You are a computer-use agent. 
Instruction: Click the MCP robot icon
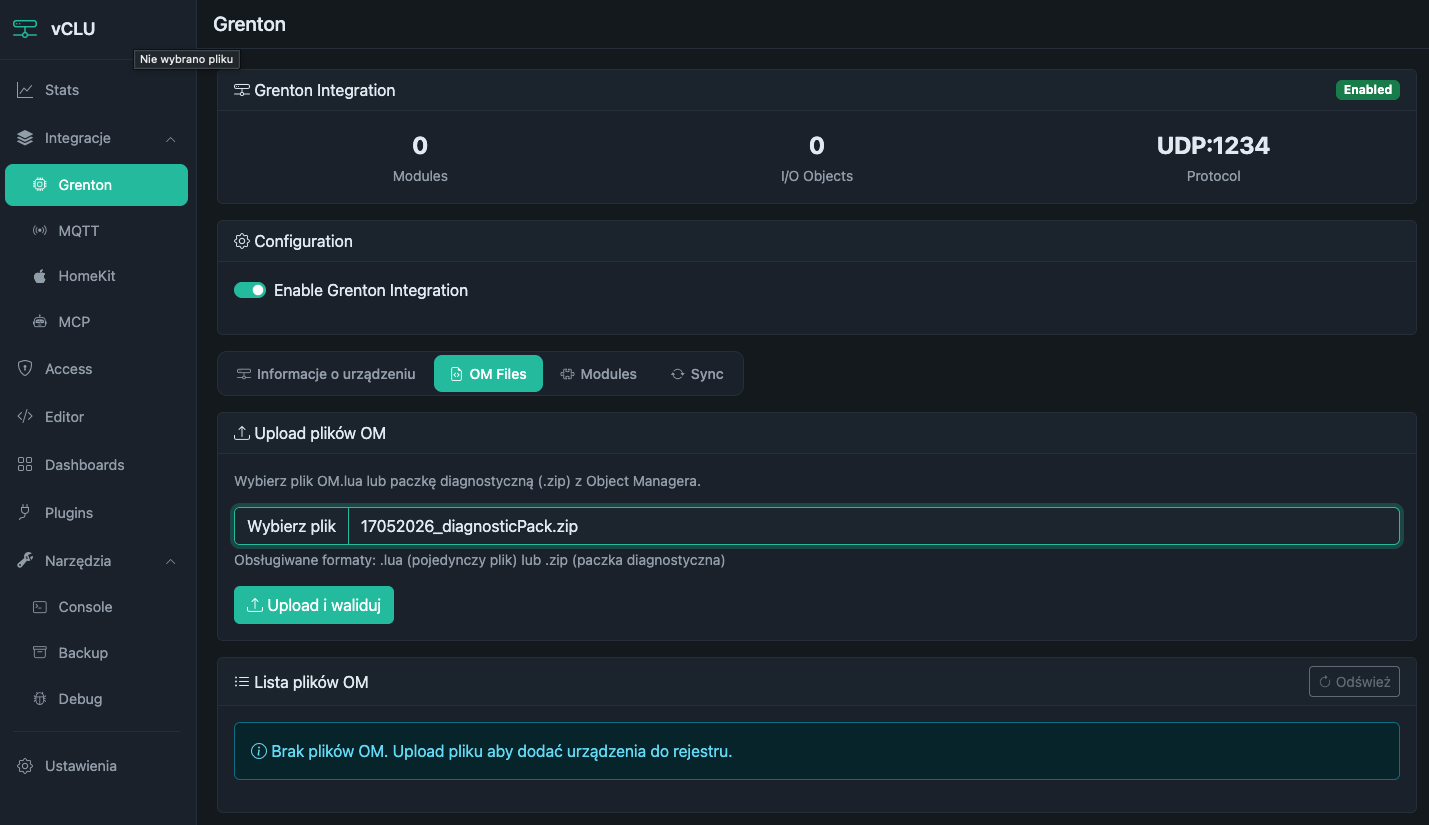(39, 322)
